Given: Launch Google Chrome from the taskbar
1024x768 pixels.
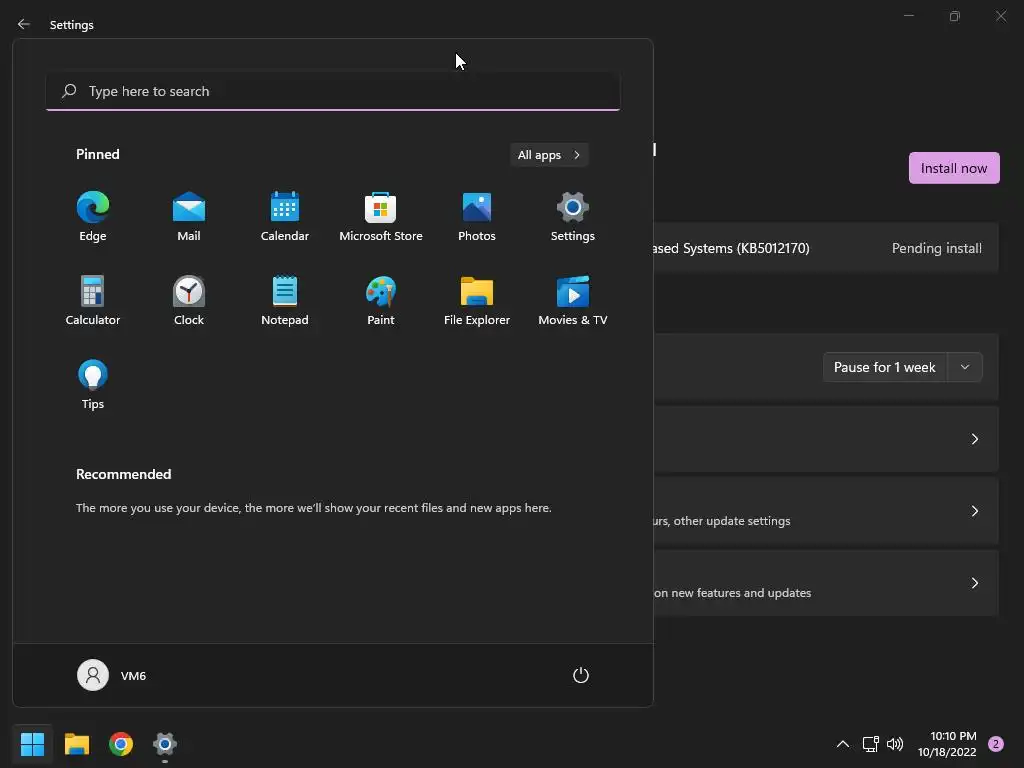Looking at the screenshot, I should click(x=121, y=744).
